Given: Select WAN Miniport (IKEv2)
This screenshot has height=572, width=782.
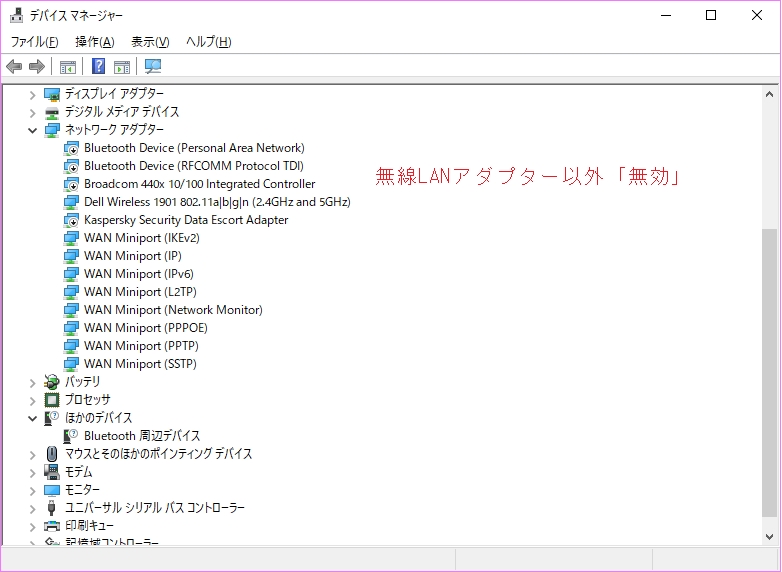Looking at the screenshot, I should tap(142, 238).
